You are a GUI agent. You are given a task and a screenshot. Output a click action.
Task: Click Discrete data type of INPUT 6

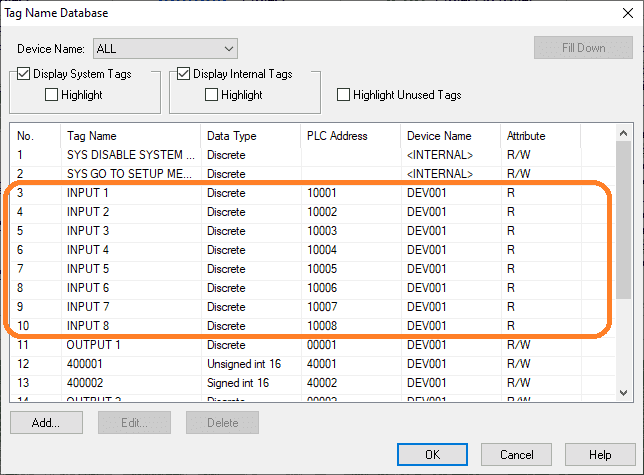pyautogui.click(x=226, y=288)
